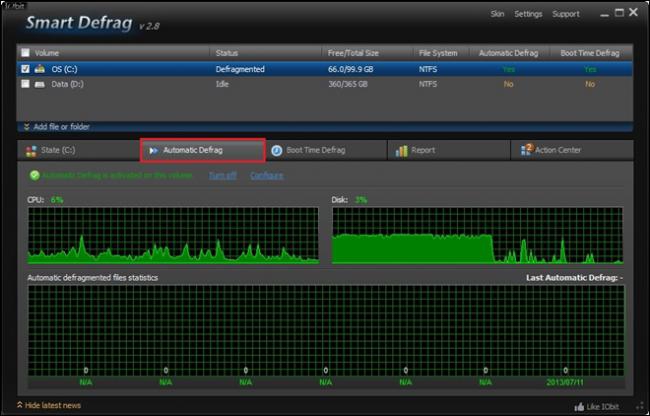Click the CPU percentage value
The height and width of the screenshot is (416, 650).
pyautogui.click(x=57, y=200)
